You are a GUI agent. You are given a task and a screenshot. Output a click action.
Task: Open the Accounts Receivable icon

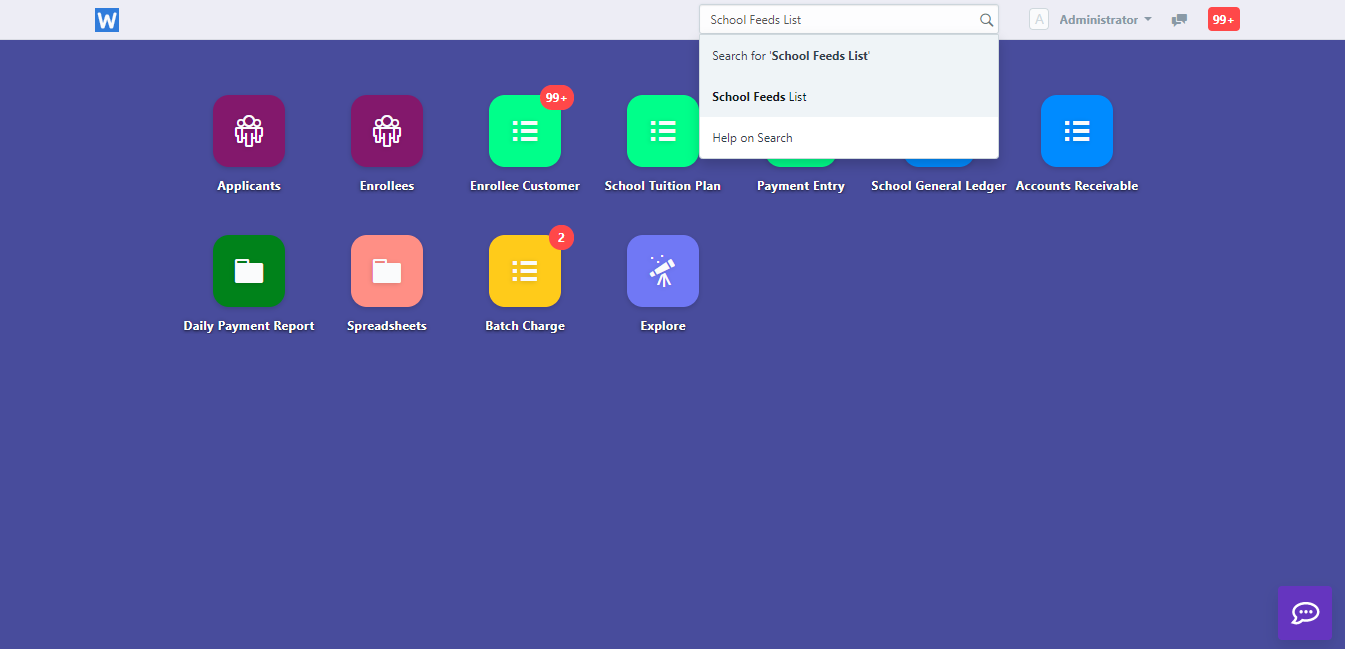pyautogui.click(x=1077, y=131)
